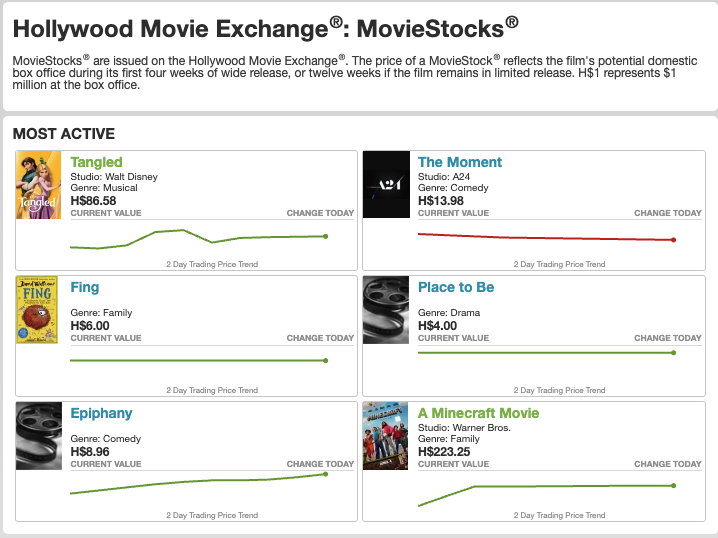Click The Moment A24 poster thumbnail

click(x=386, y=186)
